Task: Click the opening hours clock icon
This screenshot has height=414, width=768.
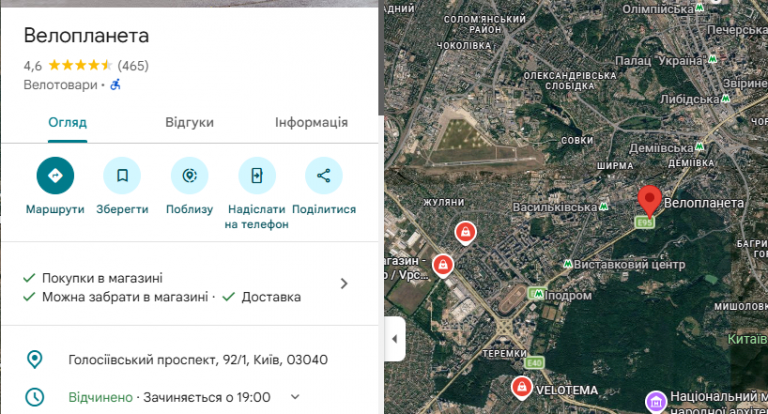Action: tap(34, 397)
